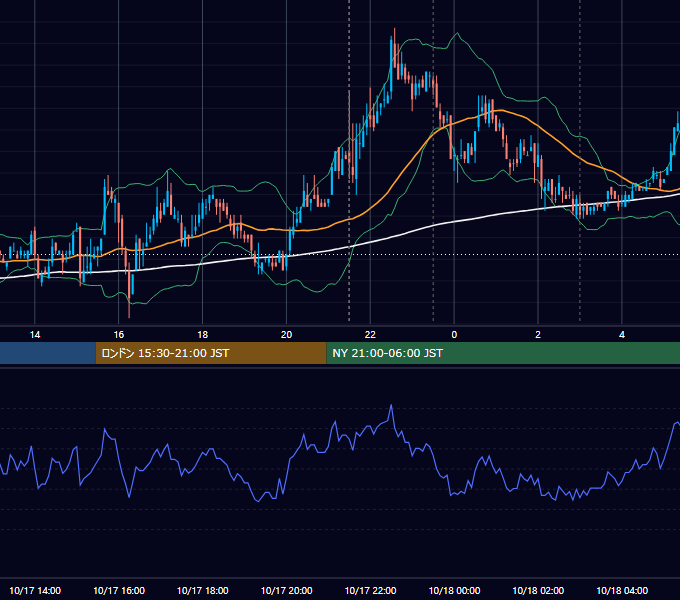Click the 16 hour axis label
Image resolution: width=680 pixels, height=600 pixels.
click(118, 335)
